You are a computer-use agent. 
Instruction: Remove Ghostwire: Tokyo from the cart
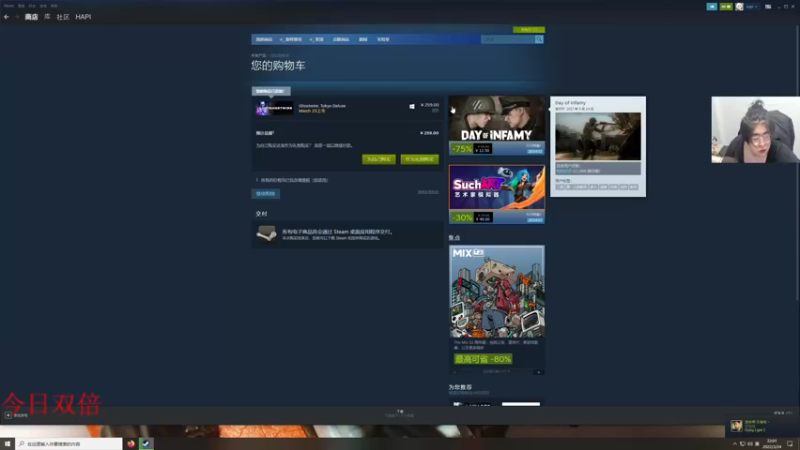(435, 110)
